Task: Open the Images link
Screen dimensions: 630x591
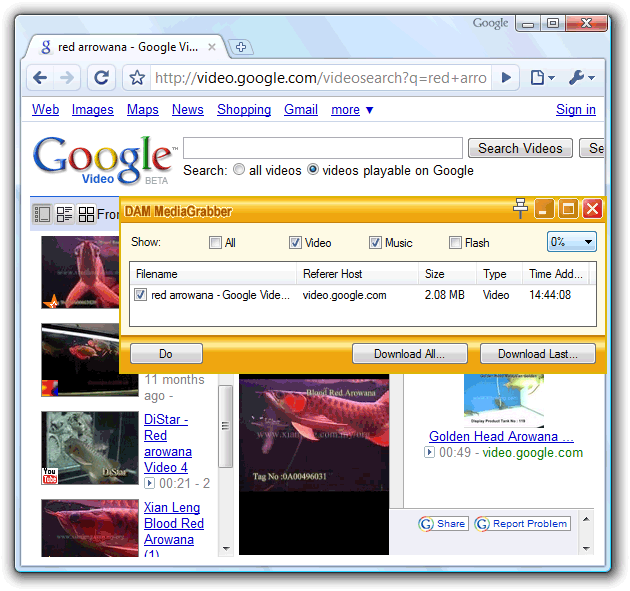Action: (93, 109)
